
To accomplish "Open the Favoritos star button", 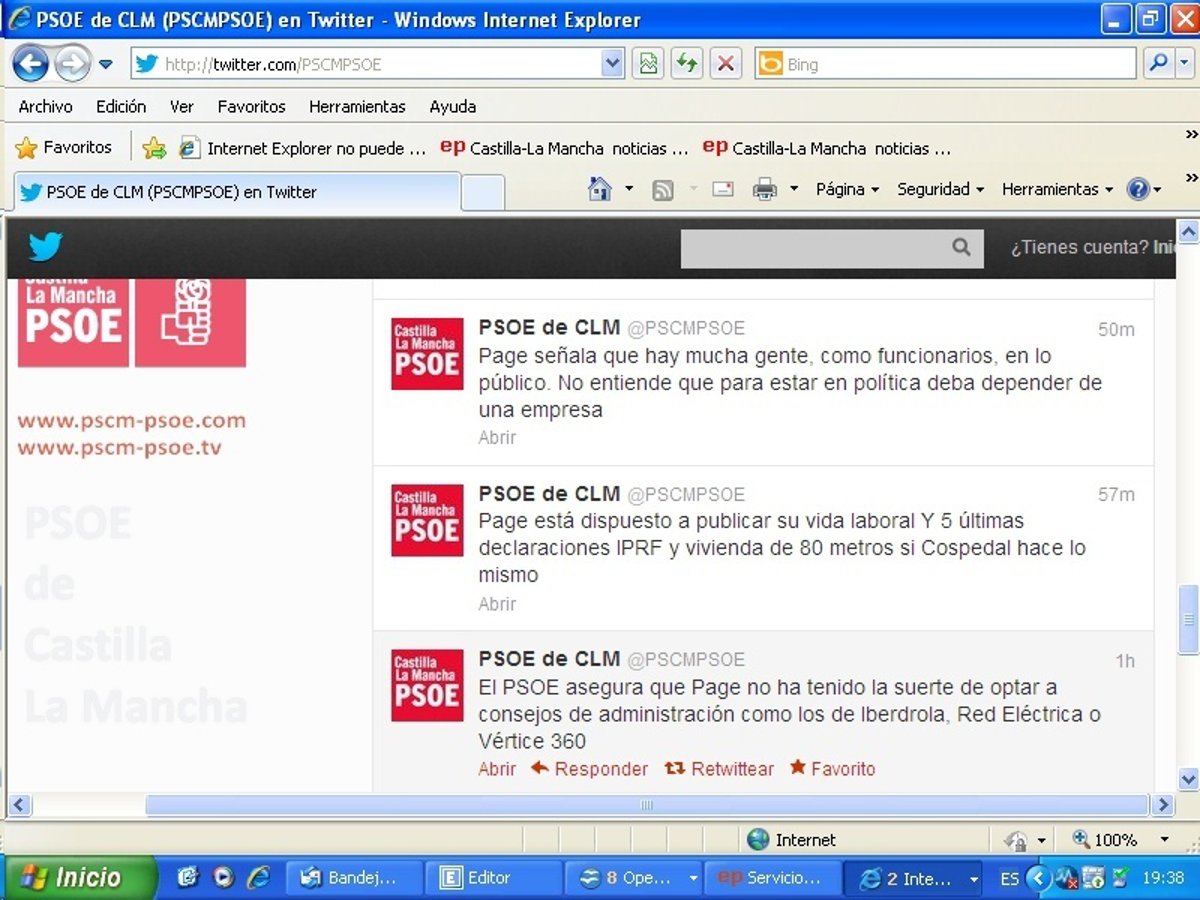I will (64, 148).
